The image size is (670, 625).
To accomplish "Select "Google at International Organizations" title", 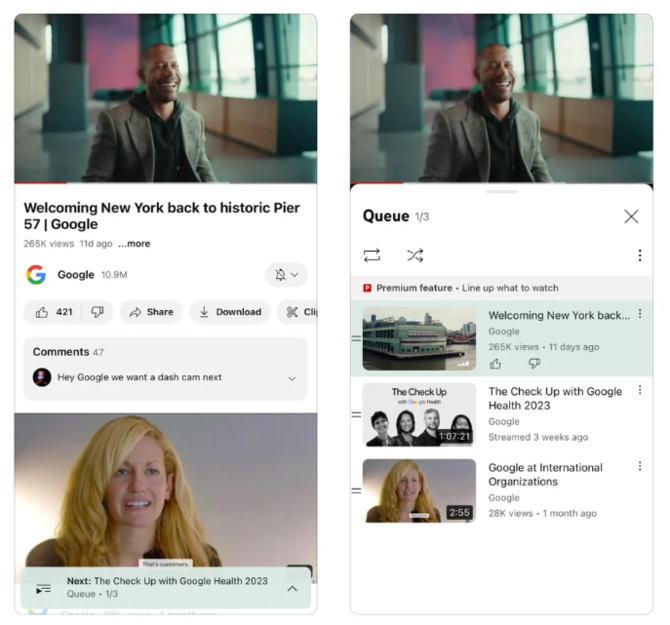I will point(545,475).
